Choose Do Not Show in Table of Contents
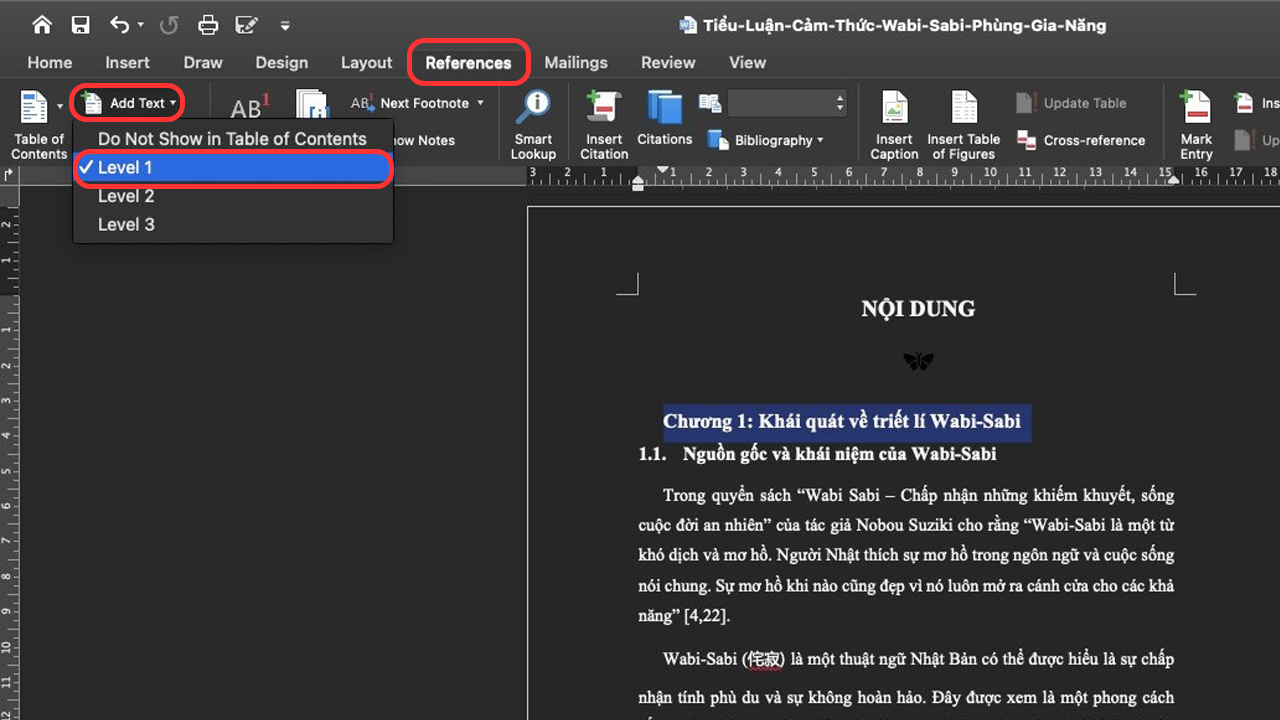 [x=232, y=139]
